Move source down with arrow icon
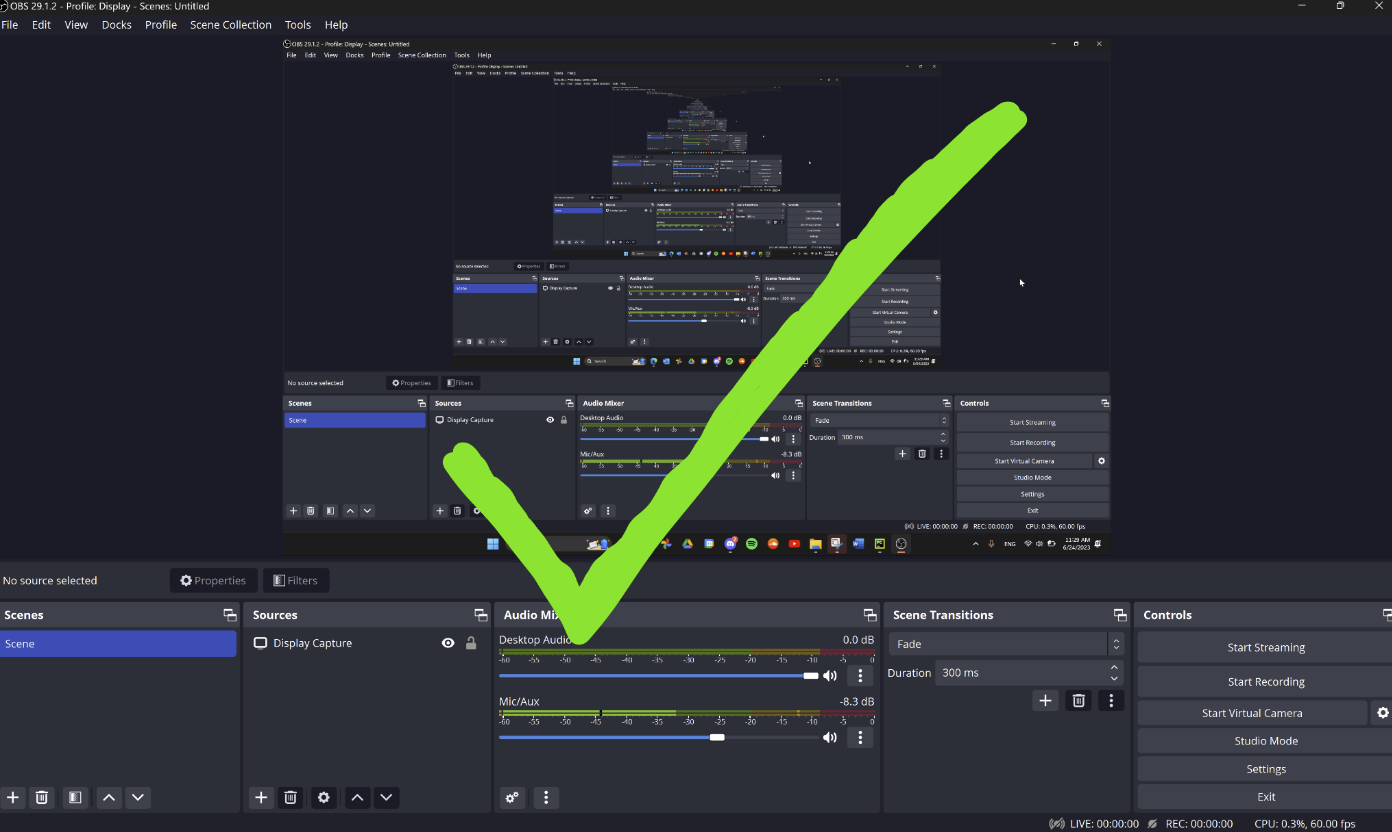 point(386,797)
